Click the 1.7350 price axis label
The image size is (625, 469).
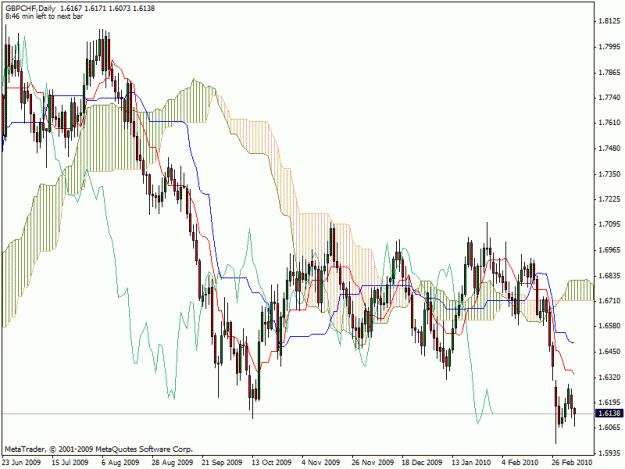tap(610, 174)
